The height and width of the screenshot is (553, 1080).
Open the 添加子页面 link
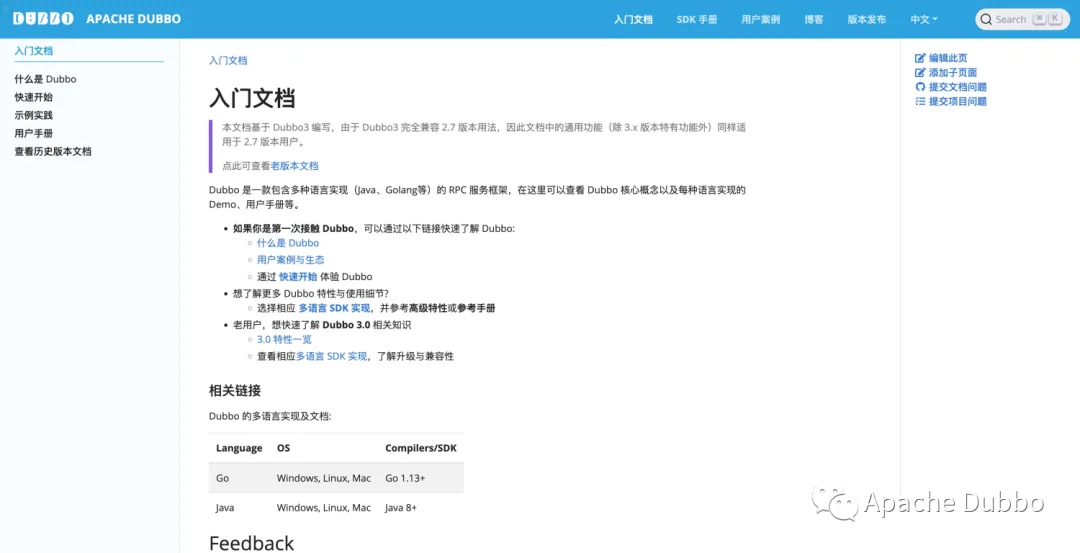(953, 72)
